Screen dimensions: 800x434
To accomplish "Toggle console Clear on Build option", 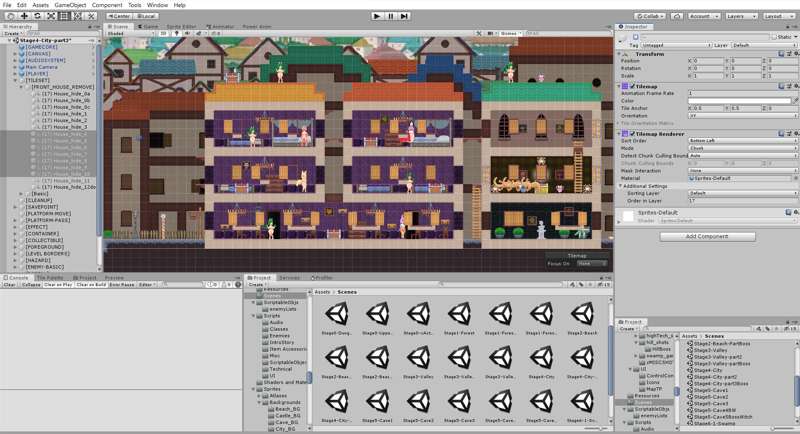I will pyautogui.click(x=91, y=285).
